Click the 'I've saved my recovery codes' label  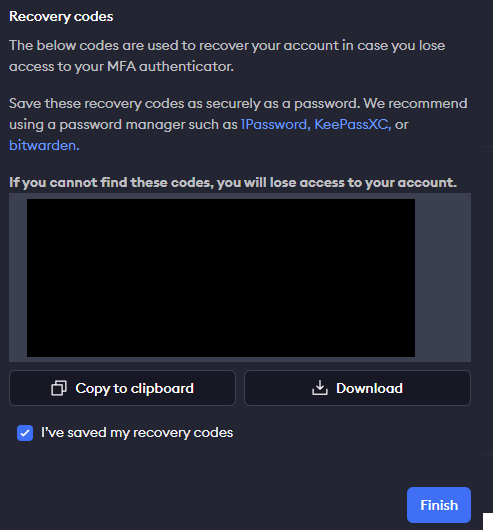click(137, 433)
